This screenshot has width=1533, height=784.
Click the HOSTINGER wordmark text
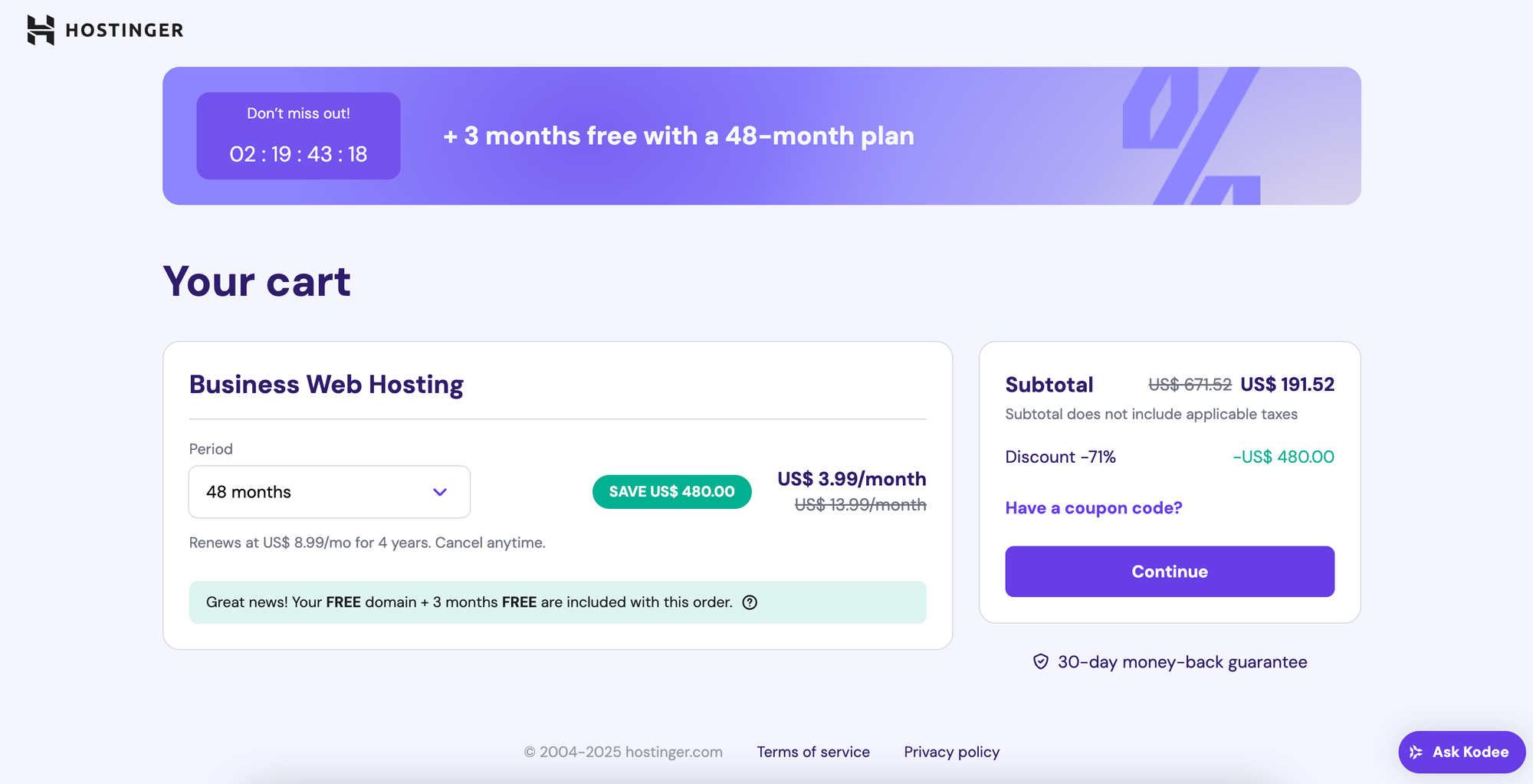coord(124,31)
